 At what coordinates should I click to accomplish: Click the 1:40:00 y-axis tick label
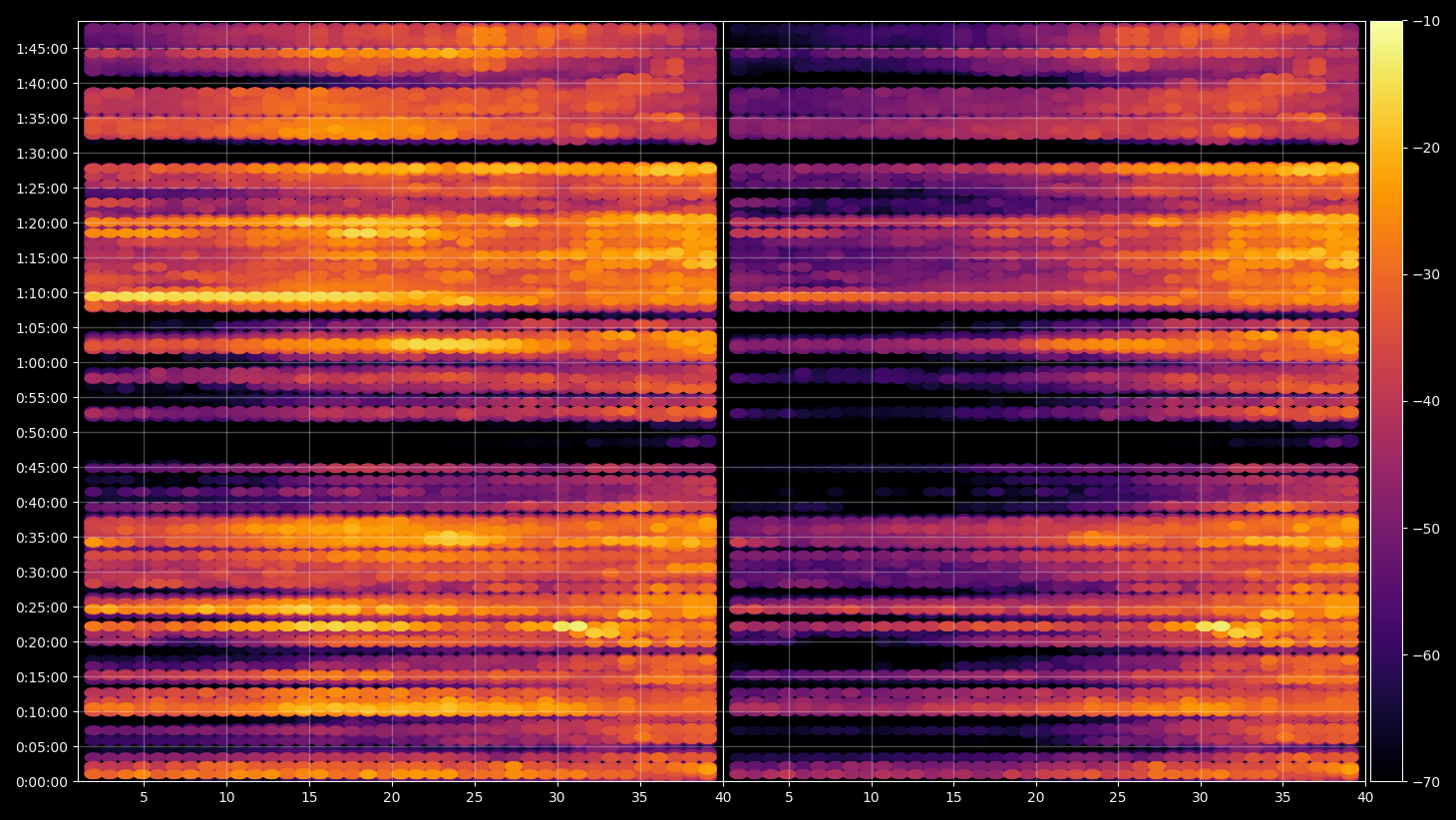tap(42, 84)
